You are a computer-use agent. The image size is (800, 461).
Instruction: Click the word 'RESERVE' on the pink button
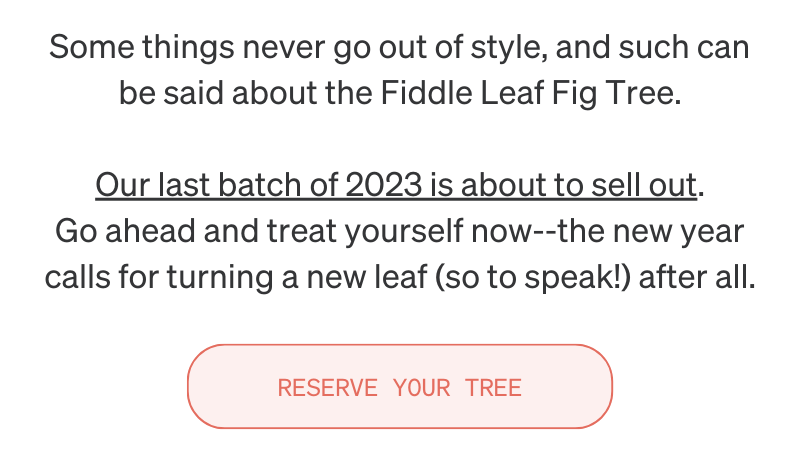[328, 388]
